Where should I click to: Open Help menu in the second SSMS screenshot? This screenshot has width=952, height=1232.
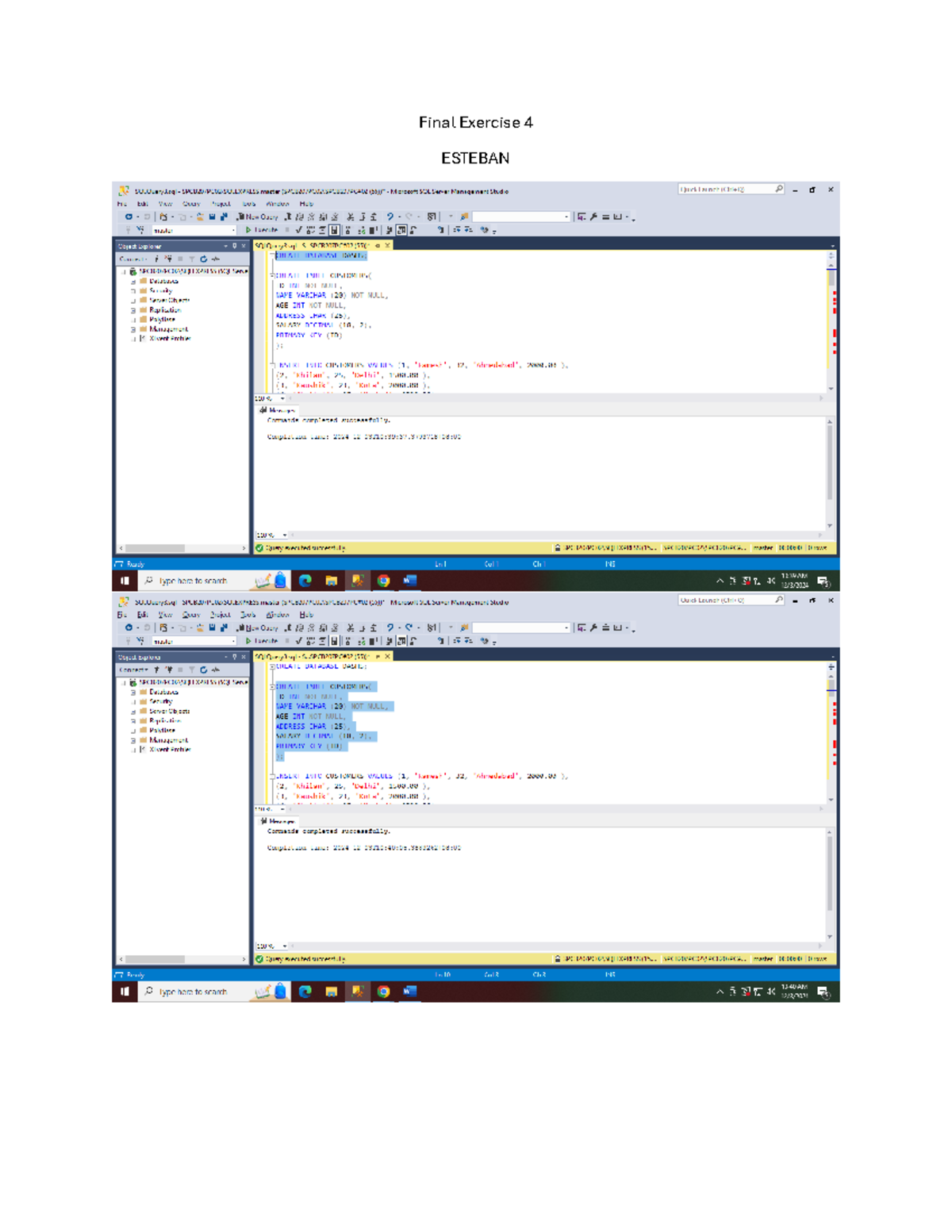[306, 615]
